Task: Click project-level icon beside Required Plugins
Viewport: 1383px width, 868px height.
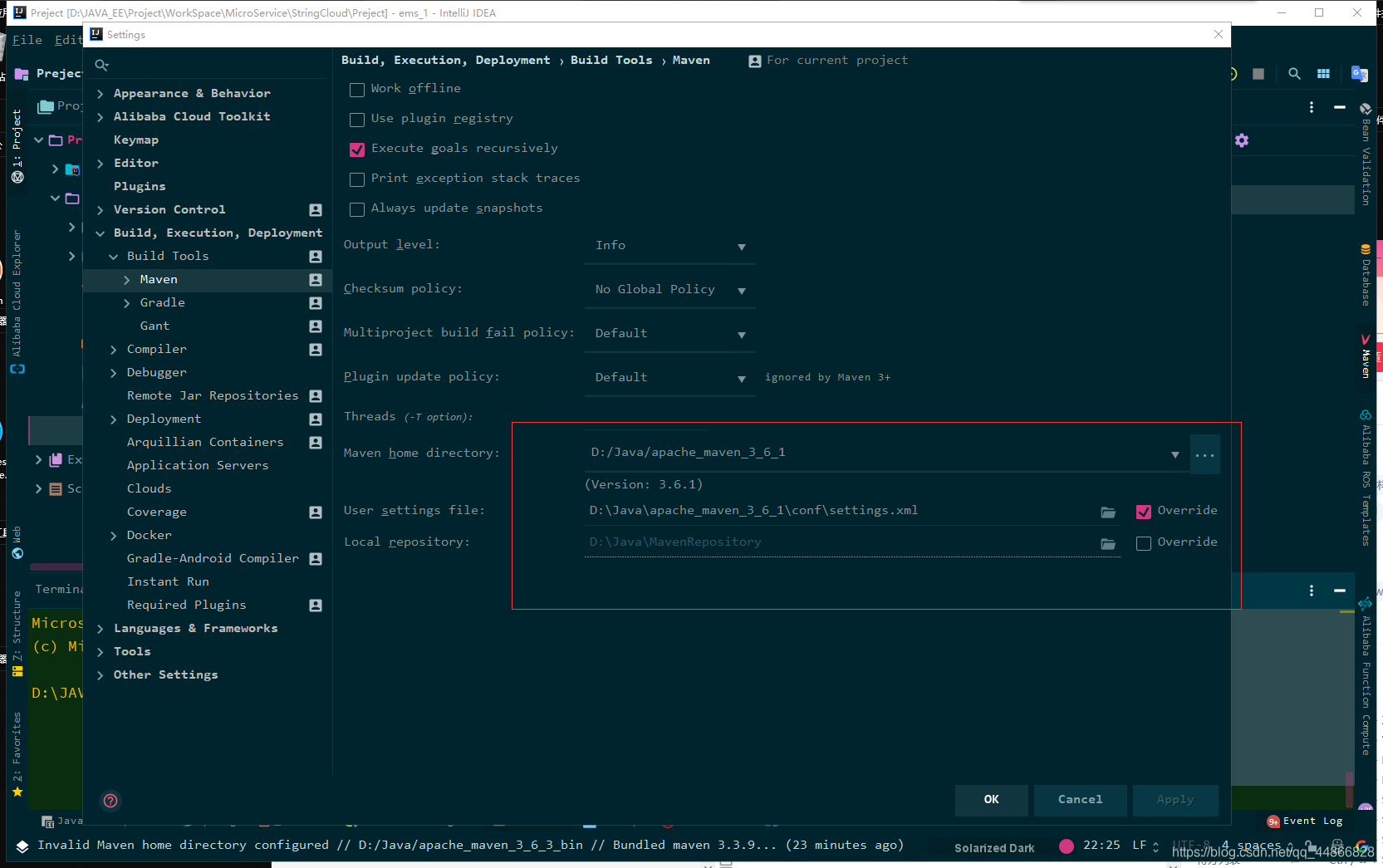Action: point(316,606)
